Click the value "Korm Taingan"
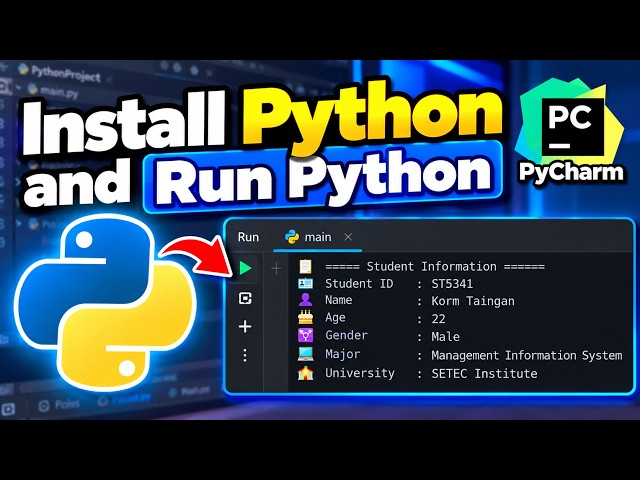 pos(473,301)
